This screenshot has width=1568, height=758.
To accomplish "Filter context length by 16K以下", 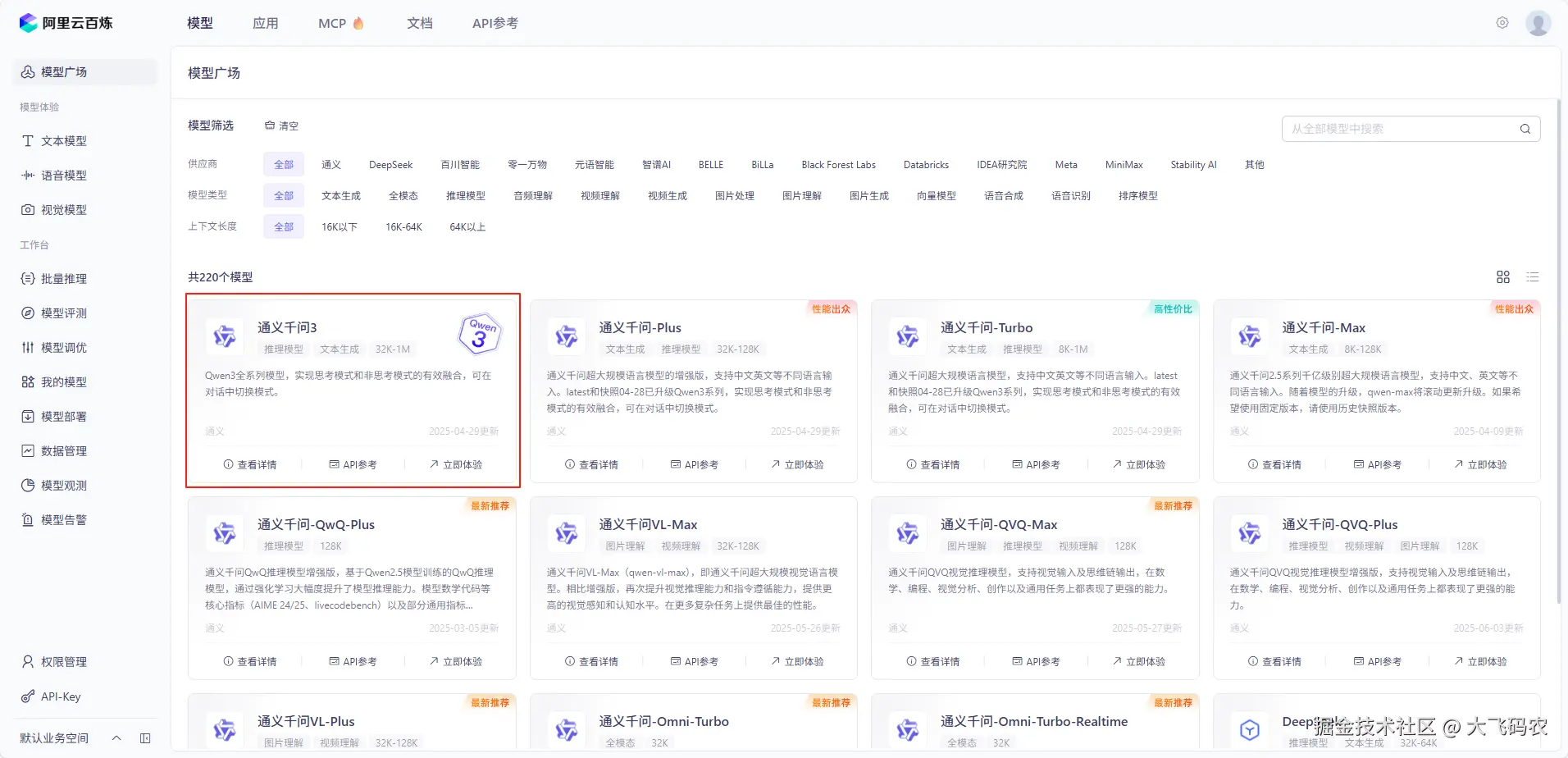I will point(340,227).
